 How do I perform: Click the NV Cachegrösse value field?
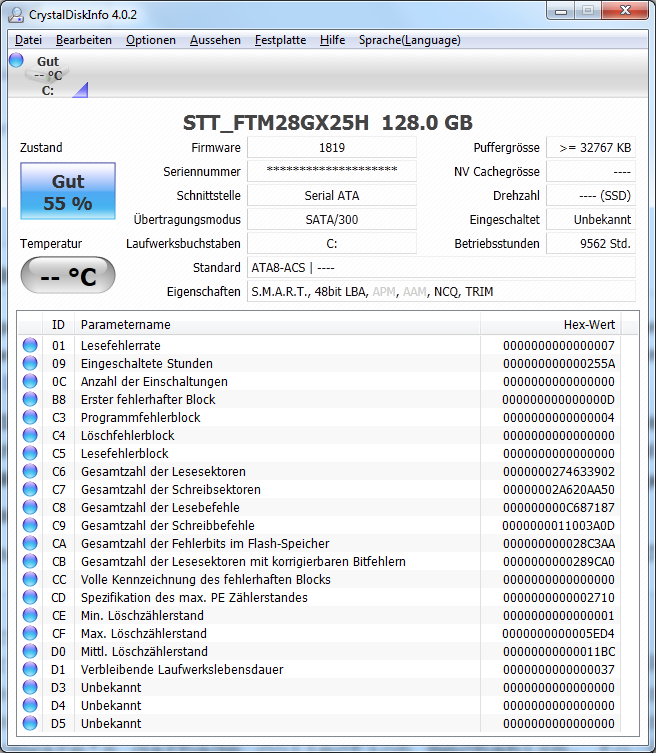(x=591, y=171)
